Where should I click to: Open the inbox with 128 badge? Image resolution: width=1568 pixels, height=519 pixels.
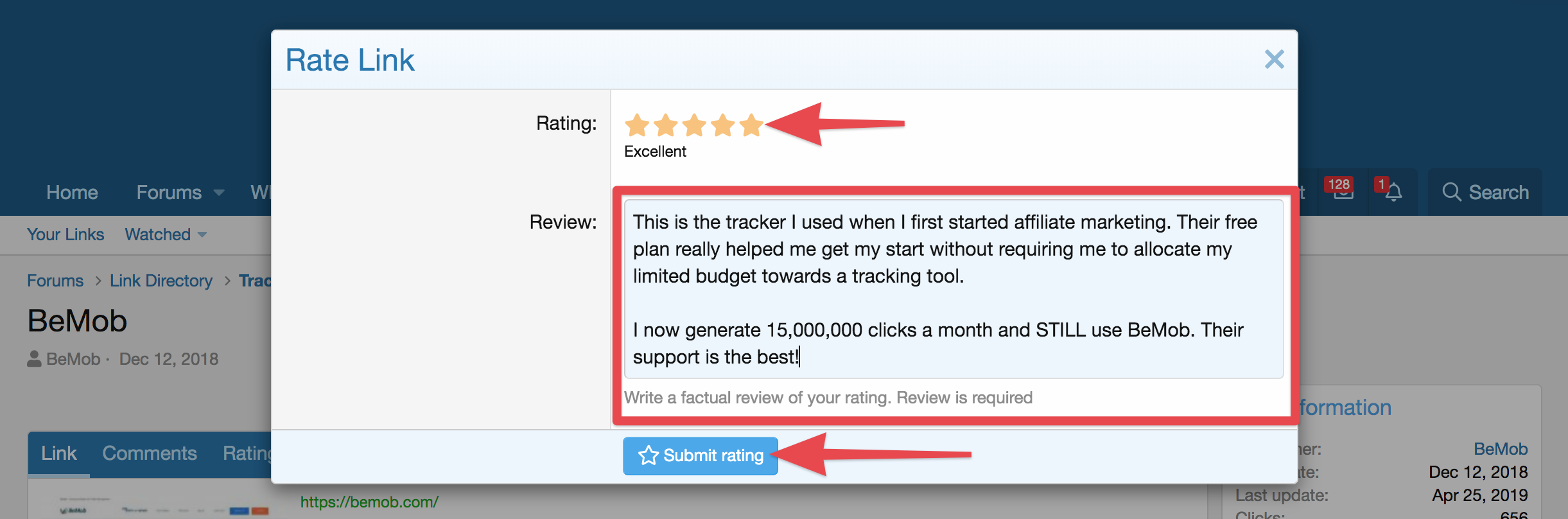(1342, 191)
